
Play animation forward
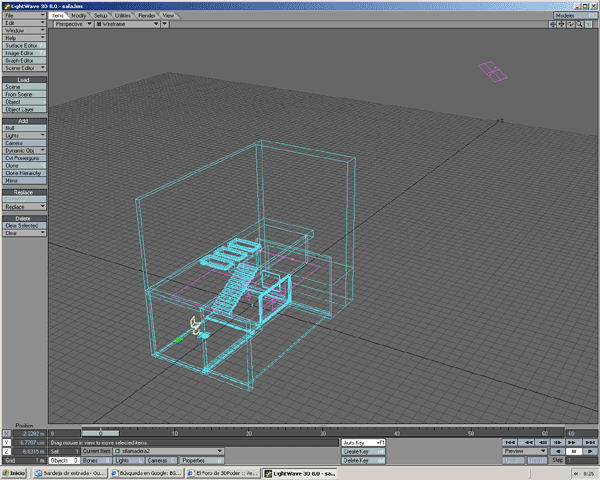590,451
